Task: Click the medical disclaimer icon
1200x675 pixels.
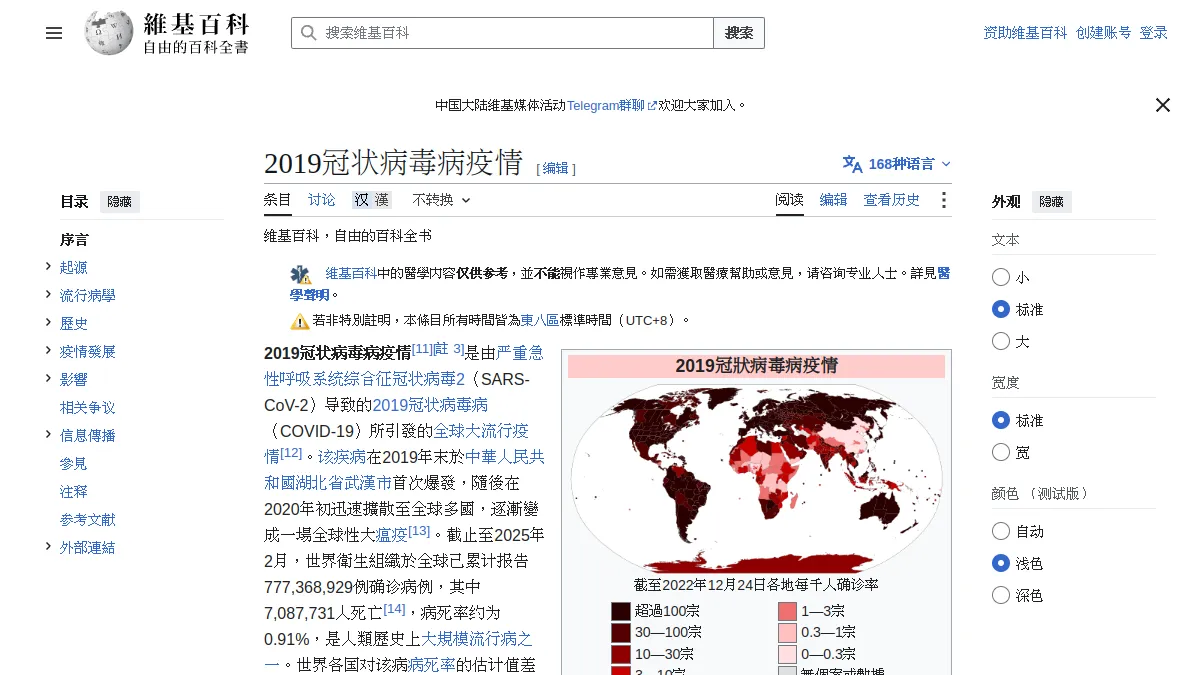Action: pos(301,274)
